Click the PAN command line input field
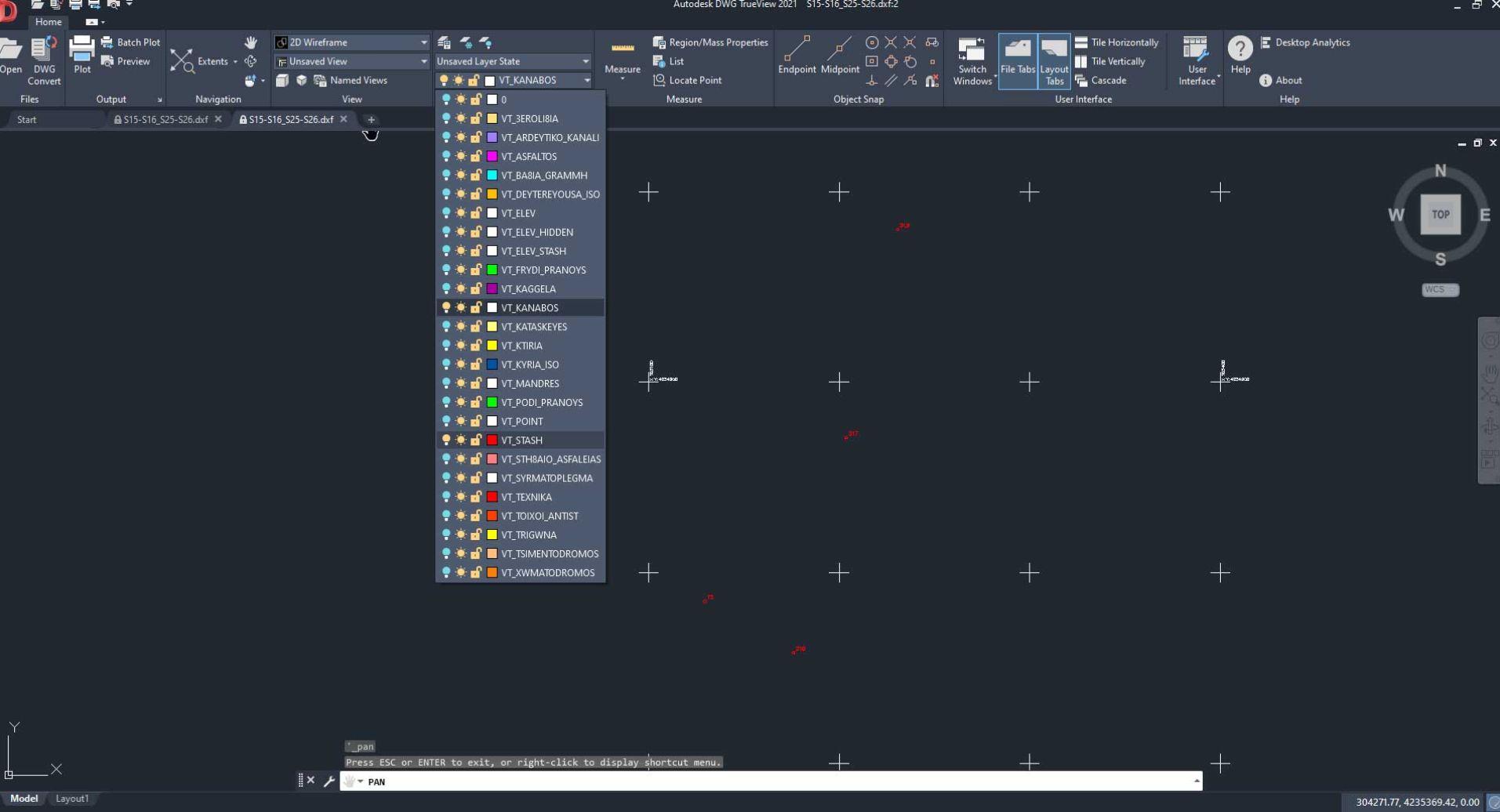Image resolution: width=1500 pixels, height=812 pixels. pos(768,781)
